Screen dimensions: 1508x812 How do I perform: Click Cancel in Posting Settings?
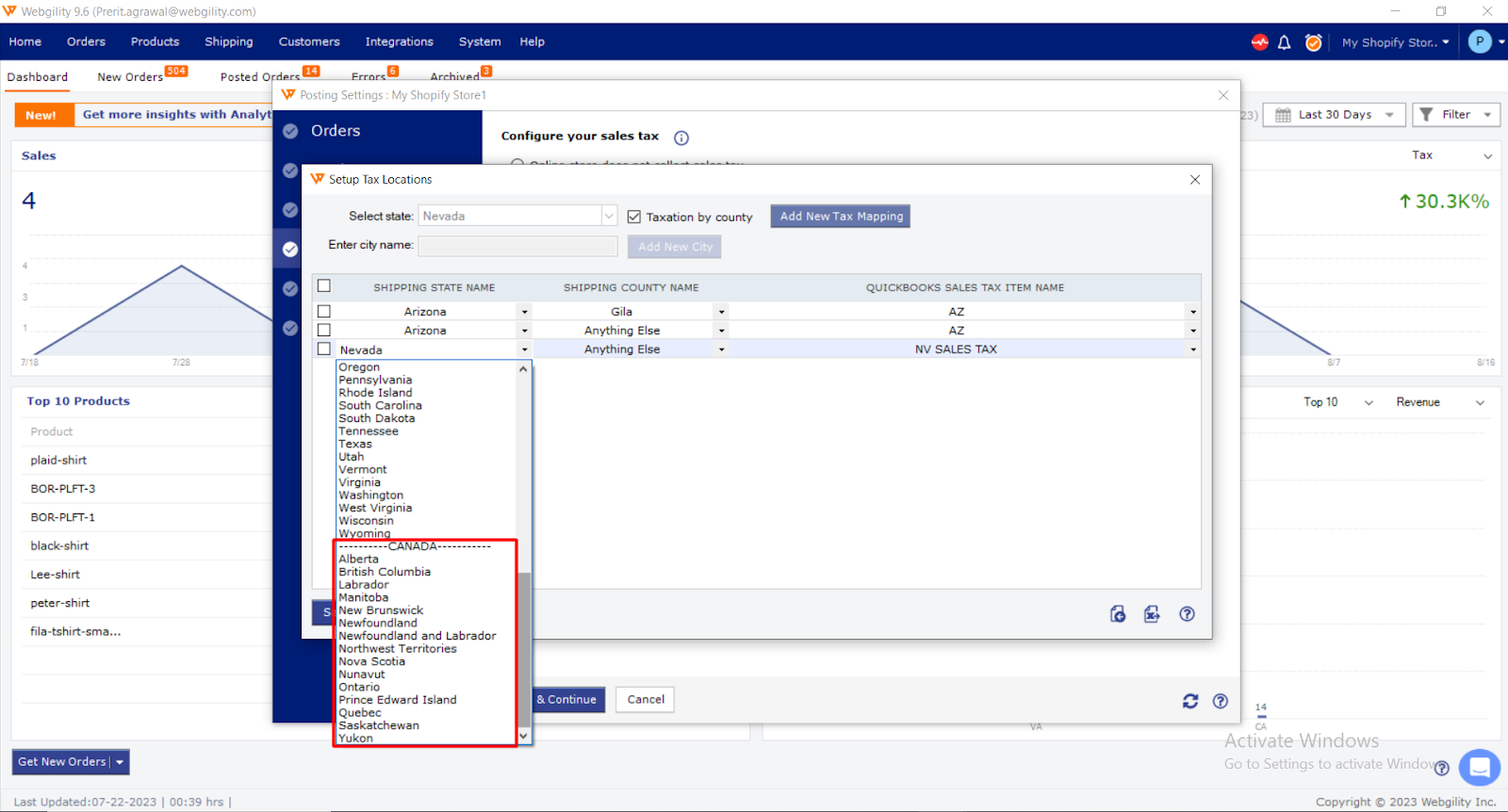point(646,700)
